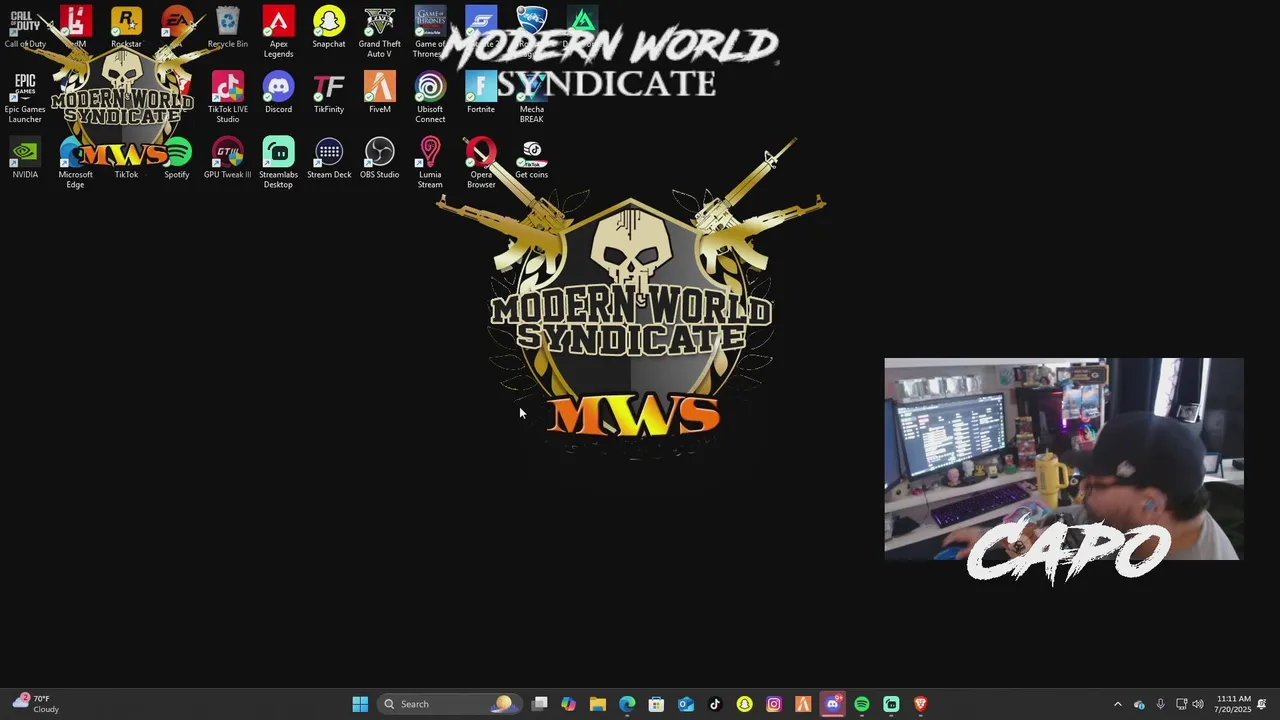Launch Streamlabs Desktop from the desktop
This screenshot has width=1280, height=720.
click(278, 163)
